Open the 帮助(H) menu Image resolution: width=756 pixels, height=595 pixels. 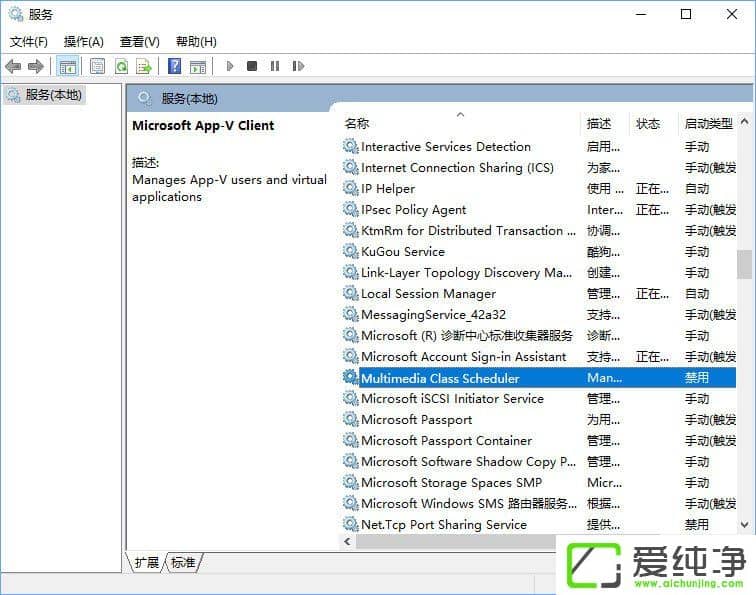click(196, 42)
